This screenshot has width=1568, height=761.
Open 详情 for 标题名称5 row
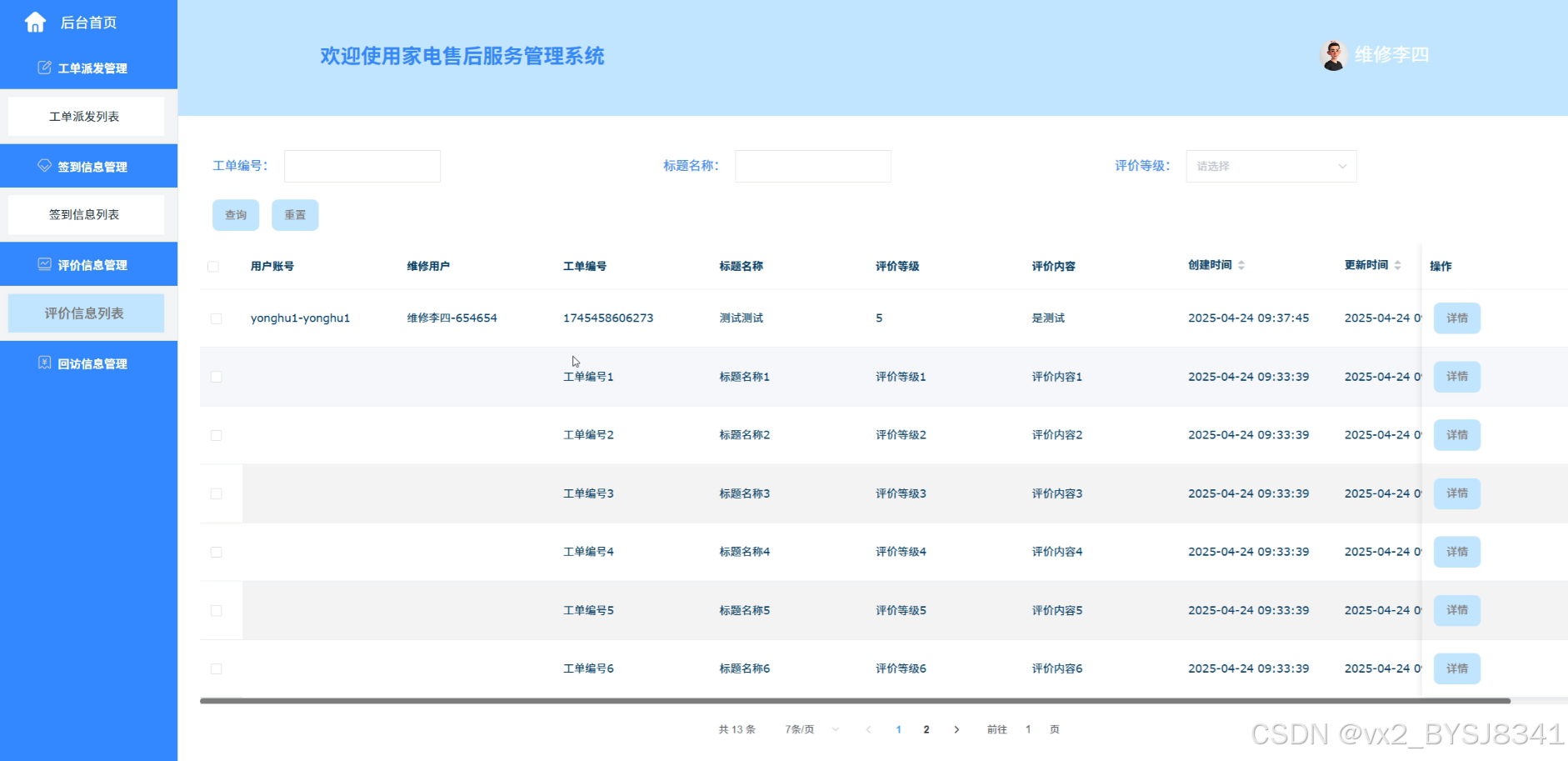point(1457,610)
